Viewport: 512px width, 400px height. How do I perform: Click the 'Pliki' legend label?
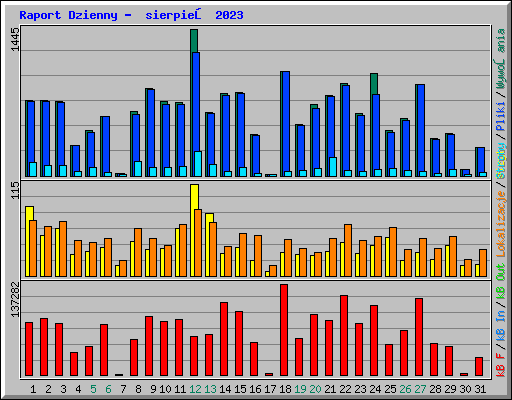coord(501,117)
